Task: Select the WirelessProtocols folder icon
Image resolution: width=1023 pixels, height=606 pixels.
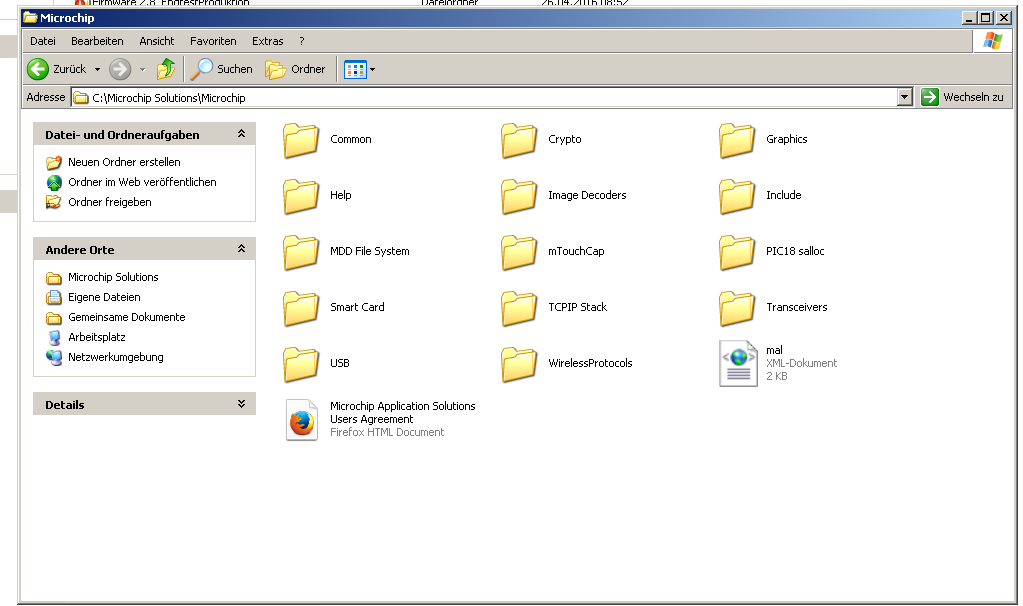Action: (x=519, y=365)
